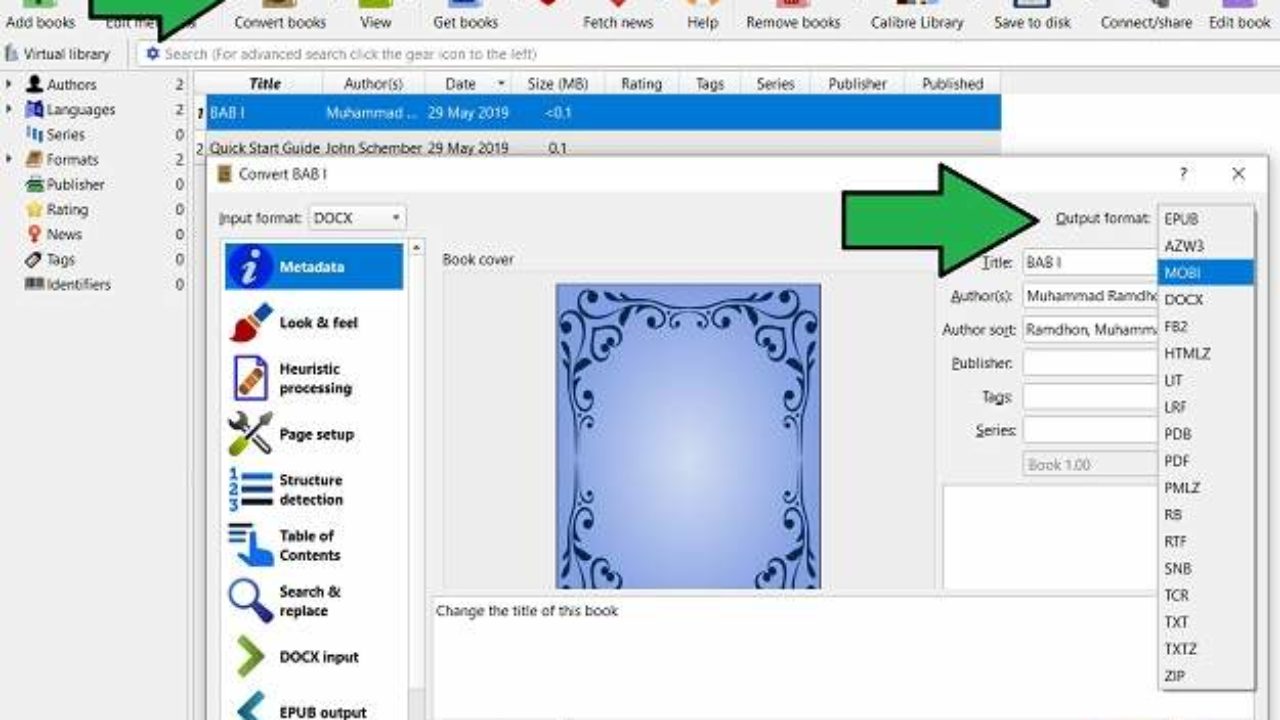Expand the Languages tree node
Image resolution: width=1280 pixels, height=720 pixels.
(10, 110)
